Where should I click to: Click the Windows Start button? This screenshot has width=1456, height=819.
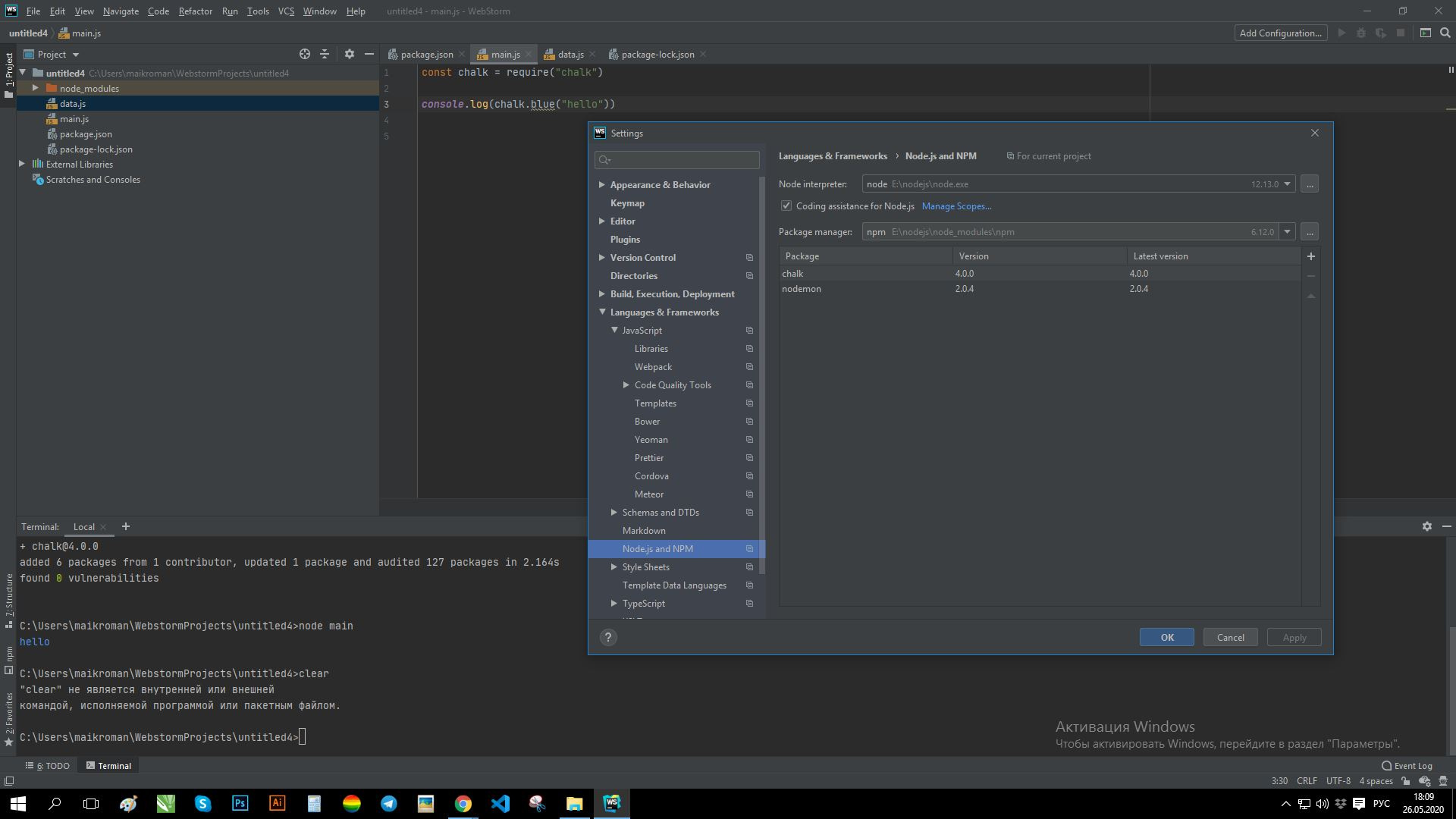(x=18, y=803)
